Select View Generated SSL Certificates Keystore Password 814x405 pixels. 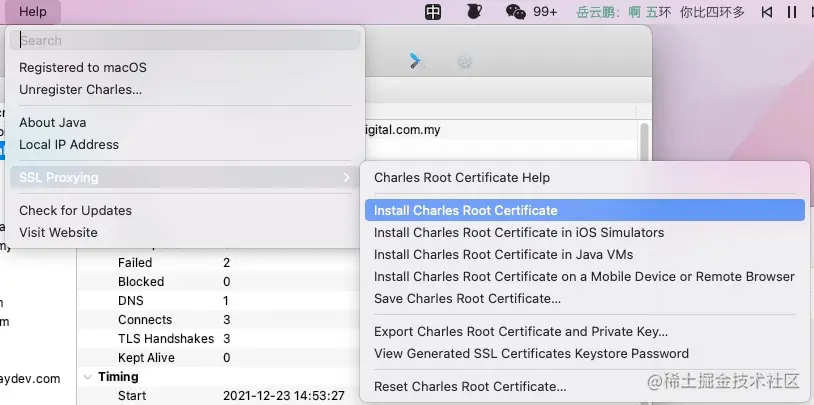point(531,354)
